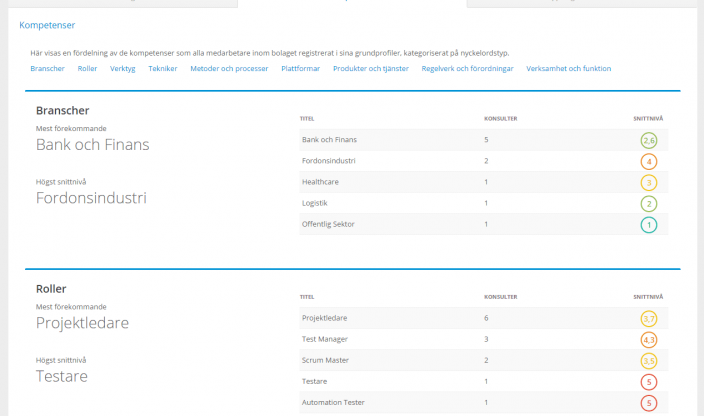The image size is (704, 416).
Task: Open Regelverk och förordningar link
Action: point(468,69)
